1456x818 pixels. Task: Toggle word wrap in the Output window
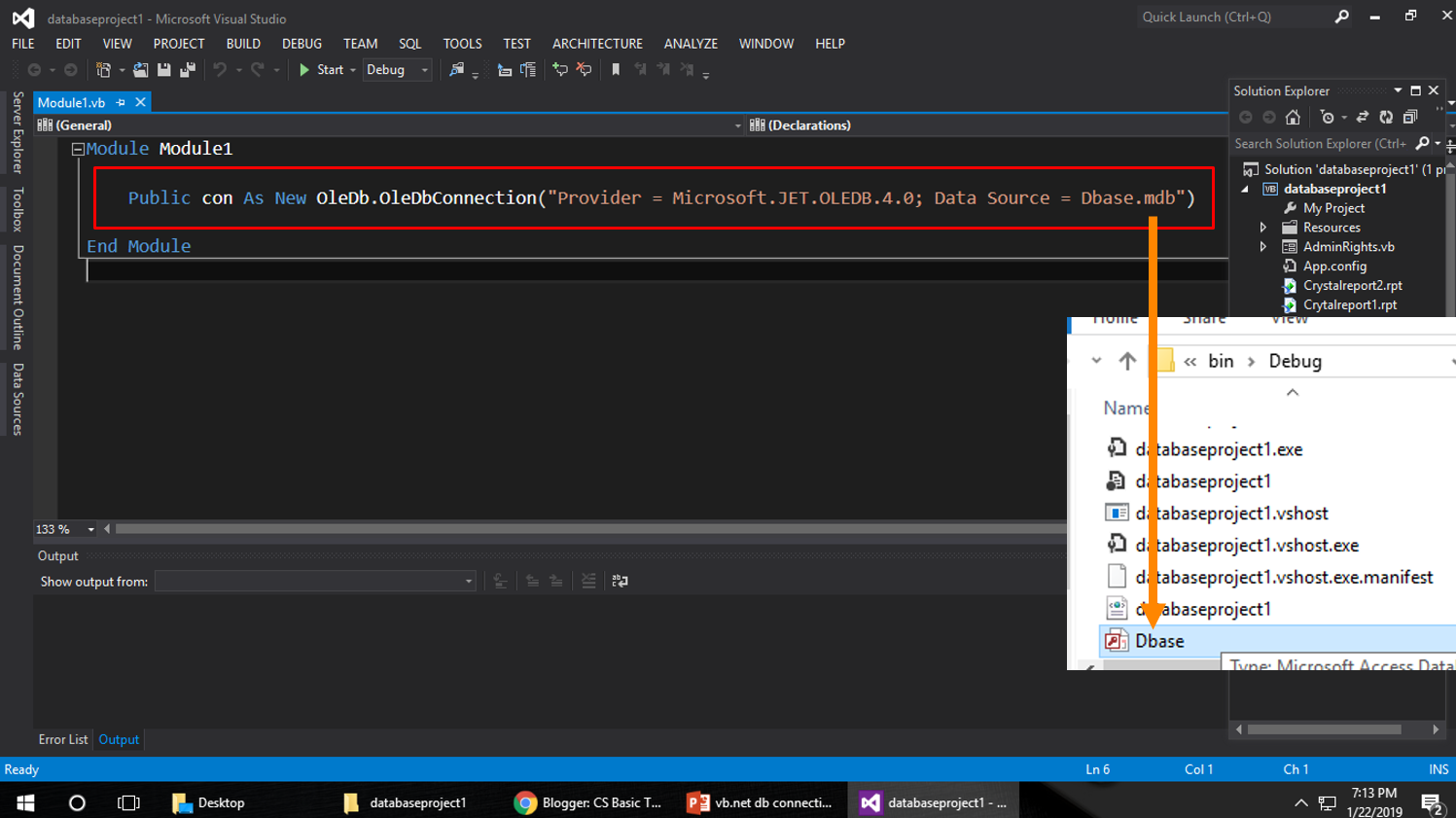tap(620, 582)
